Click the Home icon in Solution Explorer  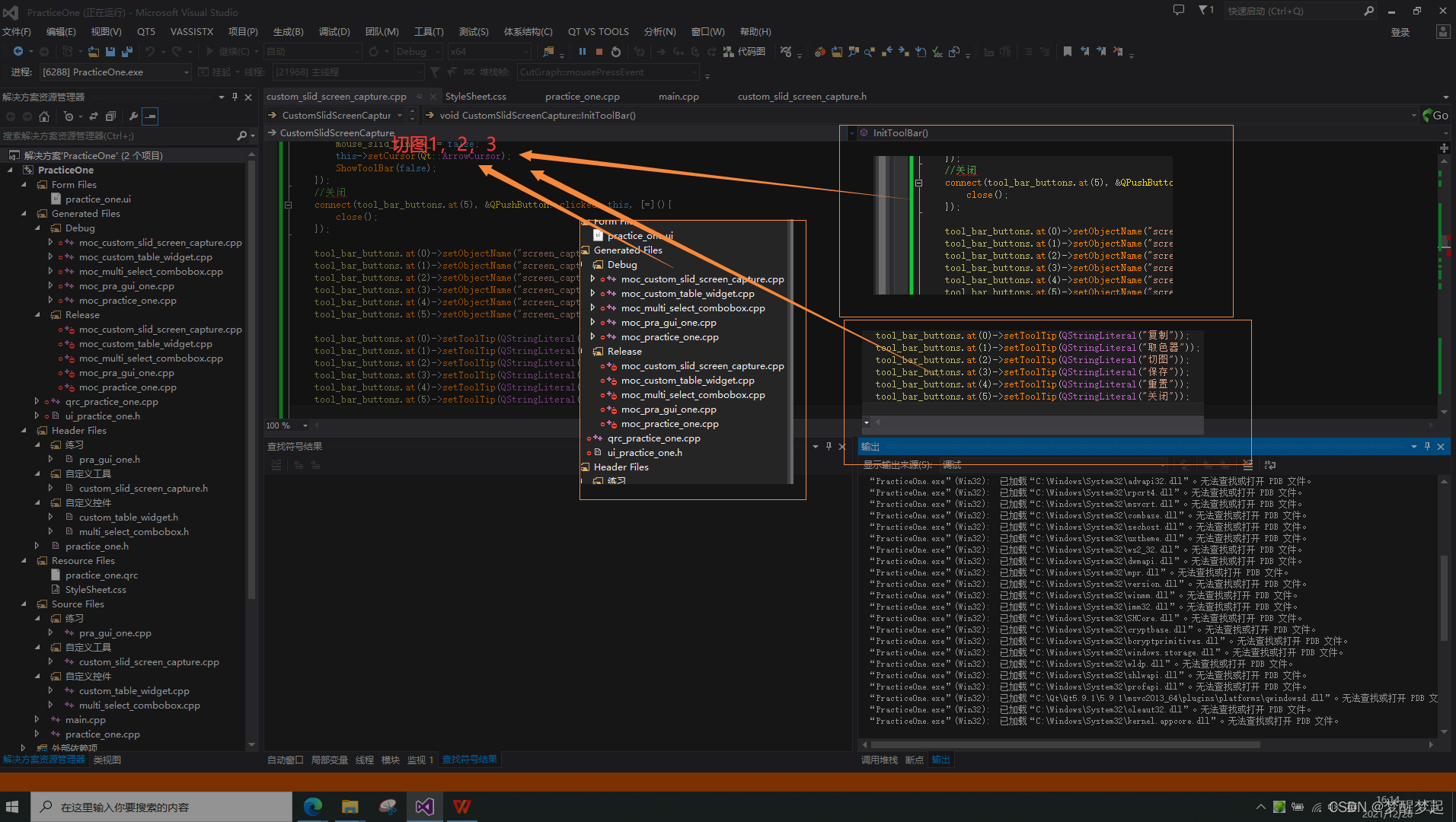pyautogui.click(x=44, y=116)
